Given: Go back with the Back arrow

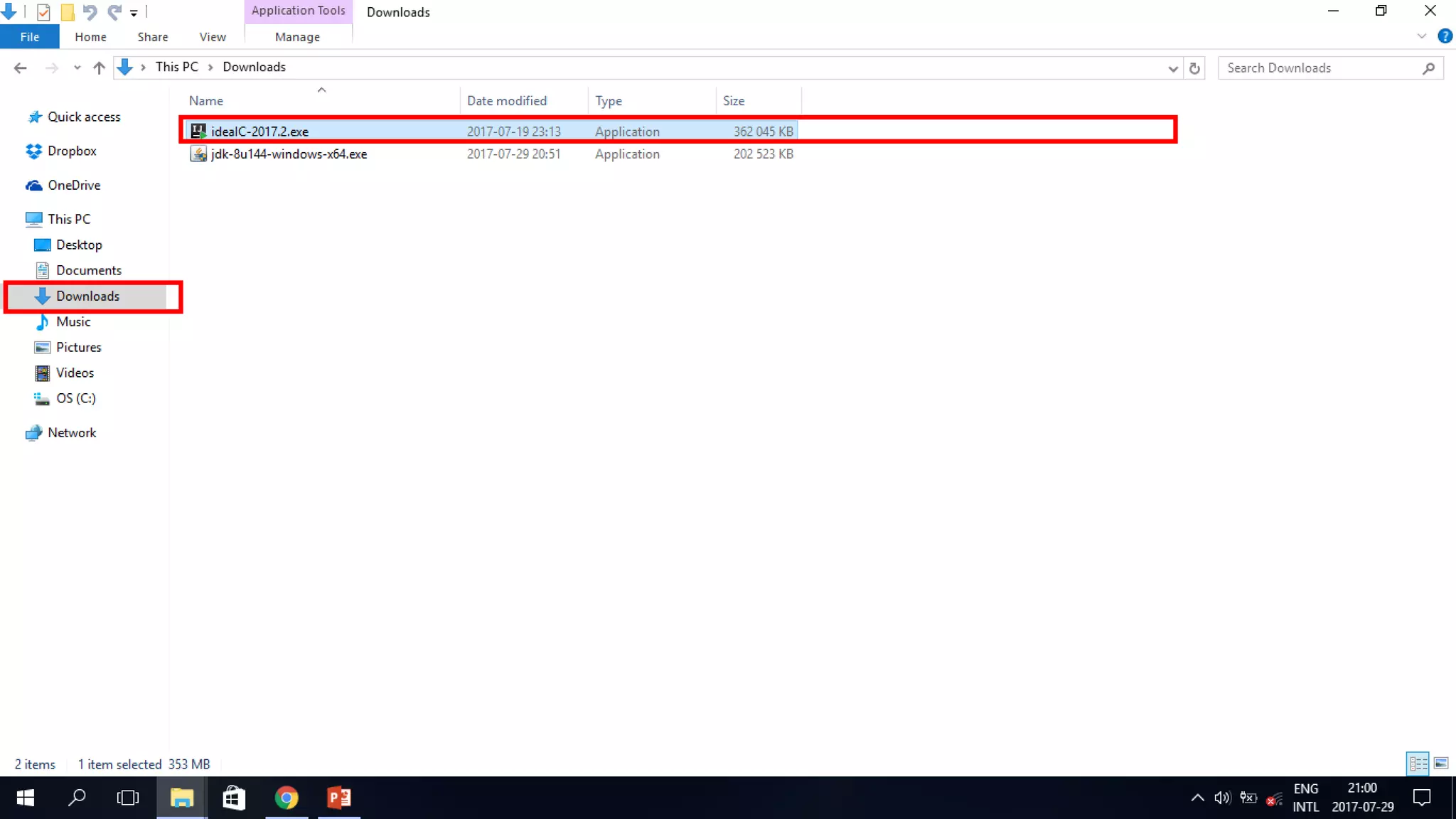Looking at the screenshot, I should (x=20, y=68).
